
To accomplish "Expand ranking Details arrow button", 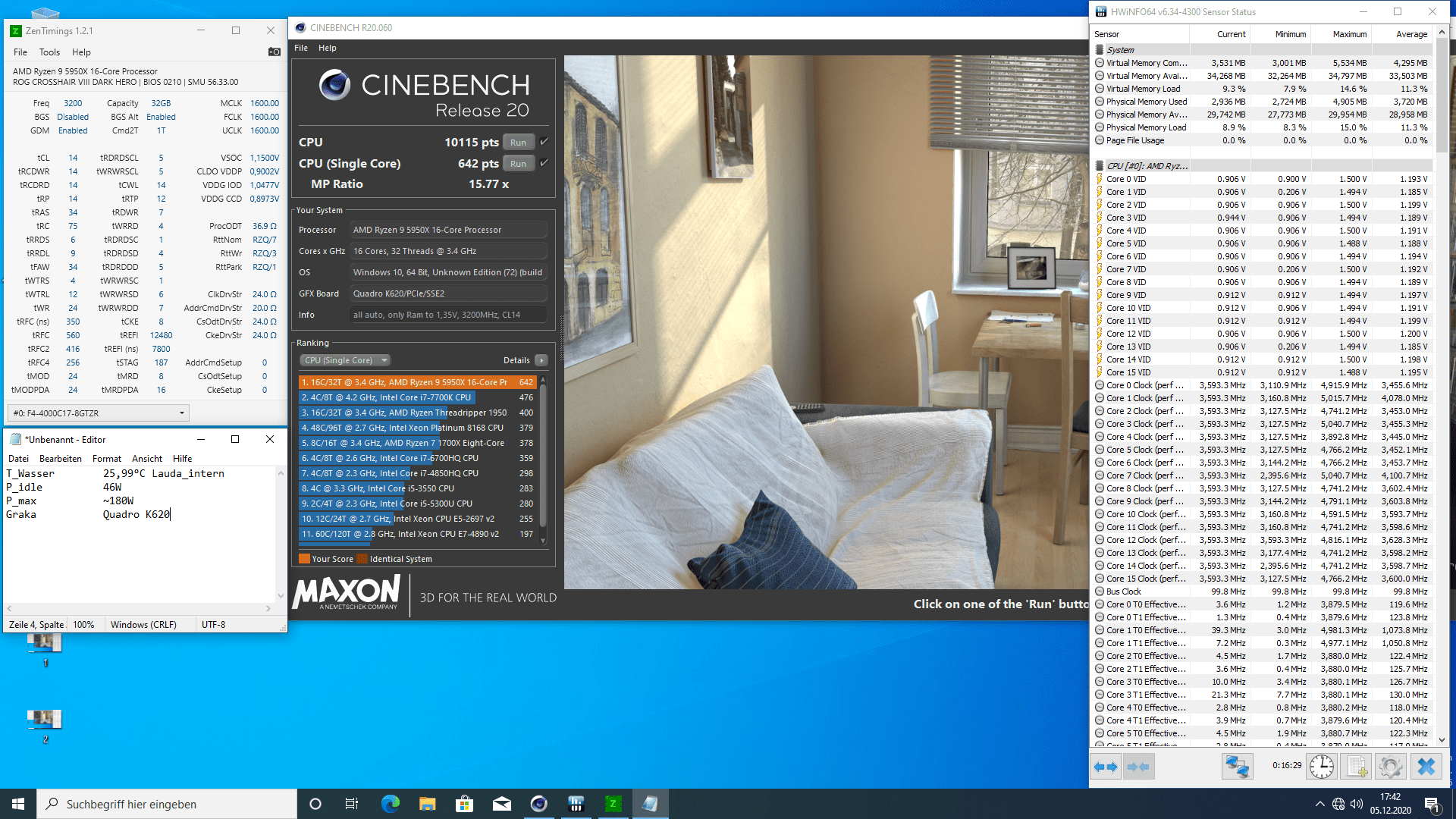I will click(x=541, y=360).
